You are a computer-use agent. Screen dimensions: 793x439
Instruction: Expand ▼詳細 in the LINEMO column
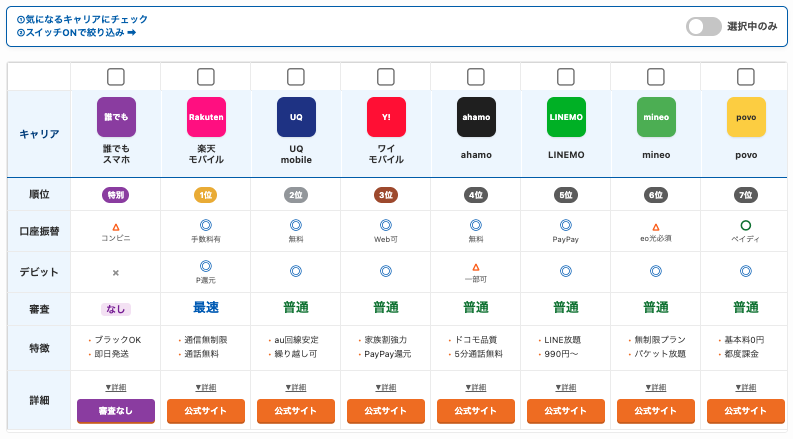(566, 387)
